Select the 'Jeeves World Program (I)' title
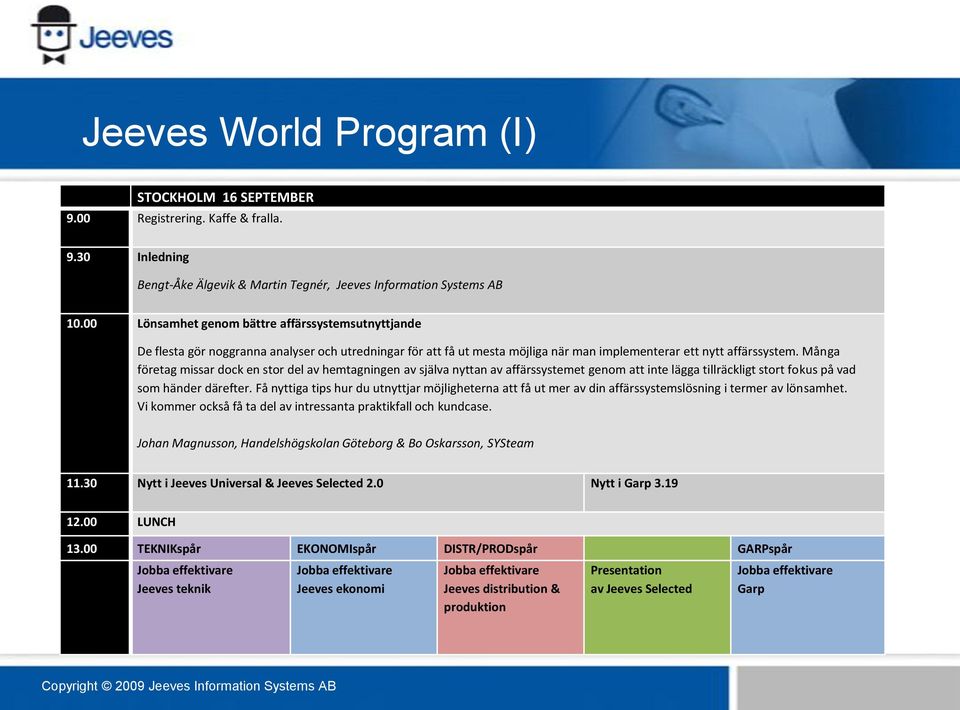960x710 pixels. 309,132
